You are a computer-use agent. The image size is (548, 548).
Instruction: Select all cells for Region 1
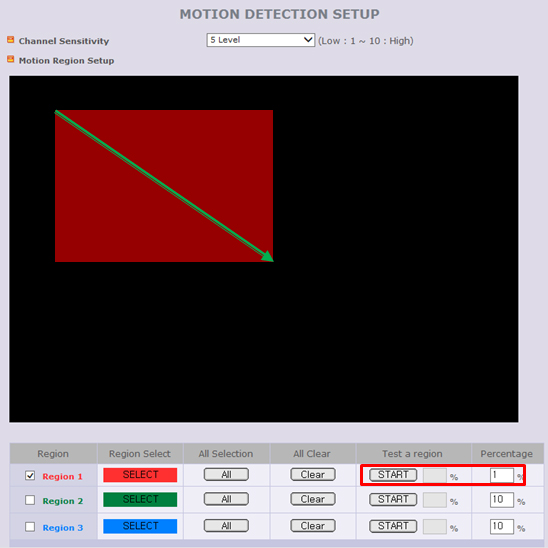[226, 475]
